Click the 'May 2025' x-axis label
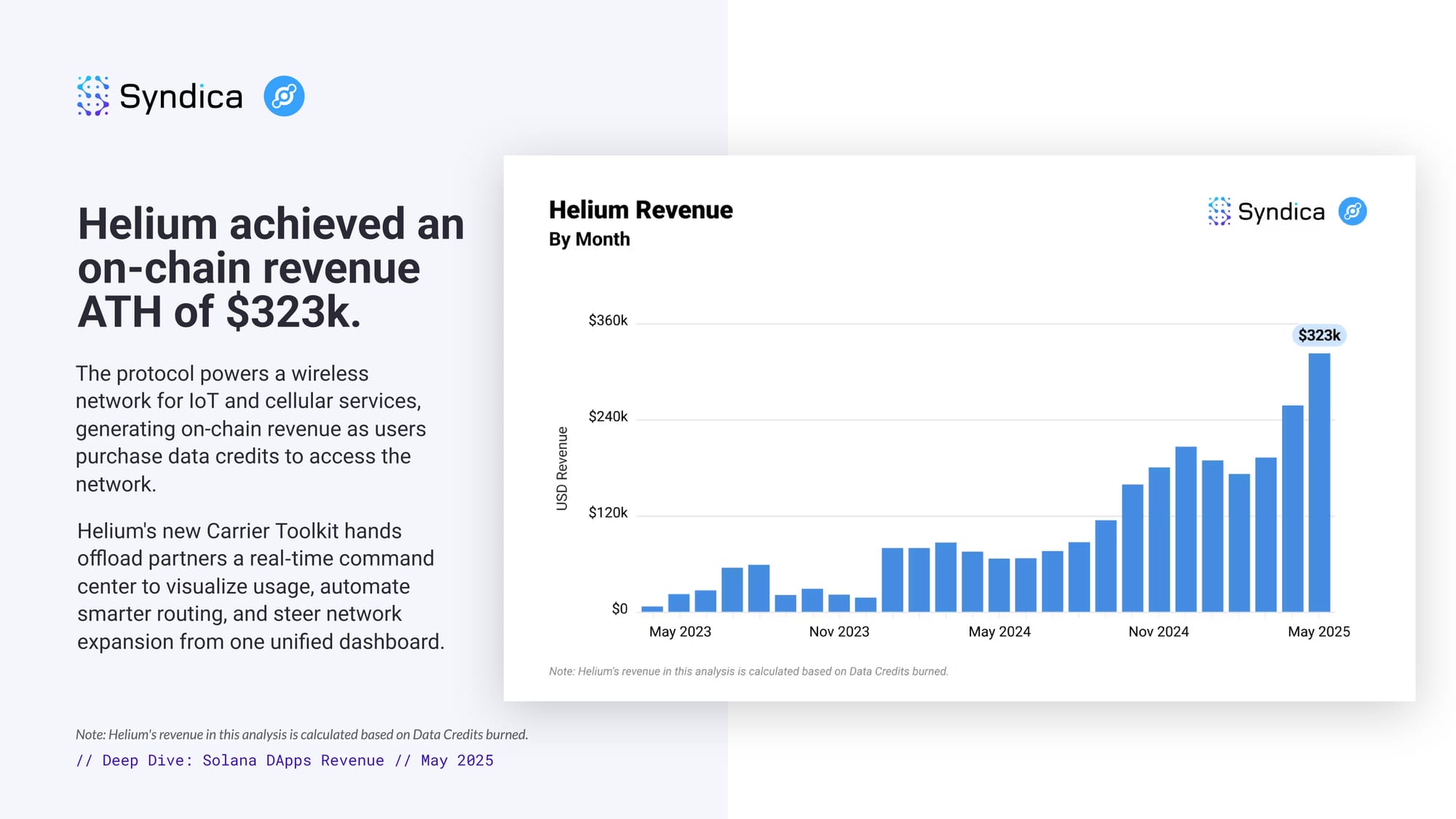Screen dimensions: 1456x819 coord(1319,632)
